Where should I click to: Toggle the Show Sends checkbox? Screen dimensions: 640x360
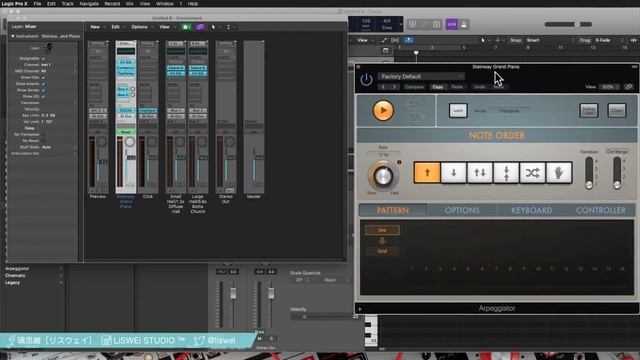(x=43, y=90)
